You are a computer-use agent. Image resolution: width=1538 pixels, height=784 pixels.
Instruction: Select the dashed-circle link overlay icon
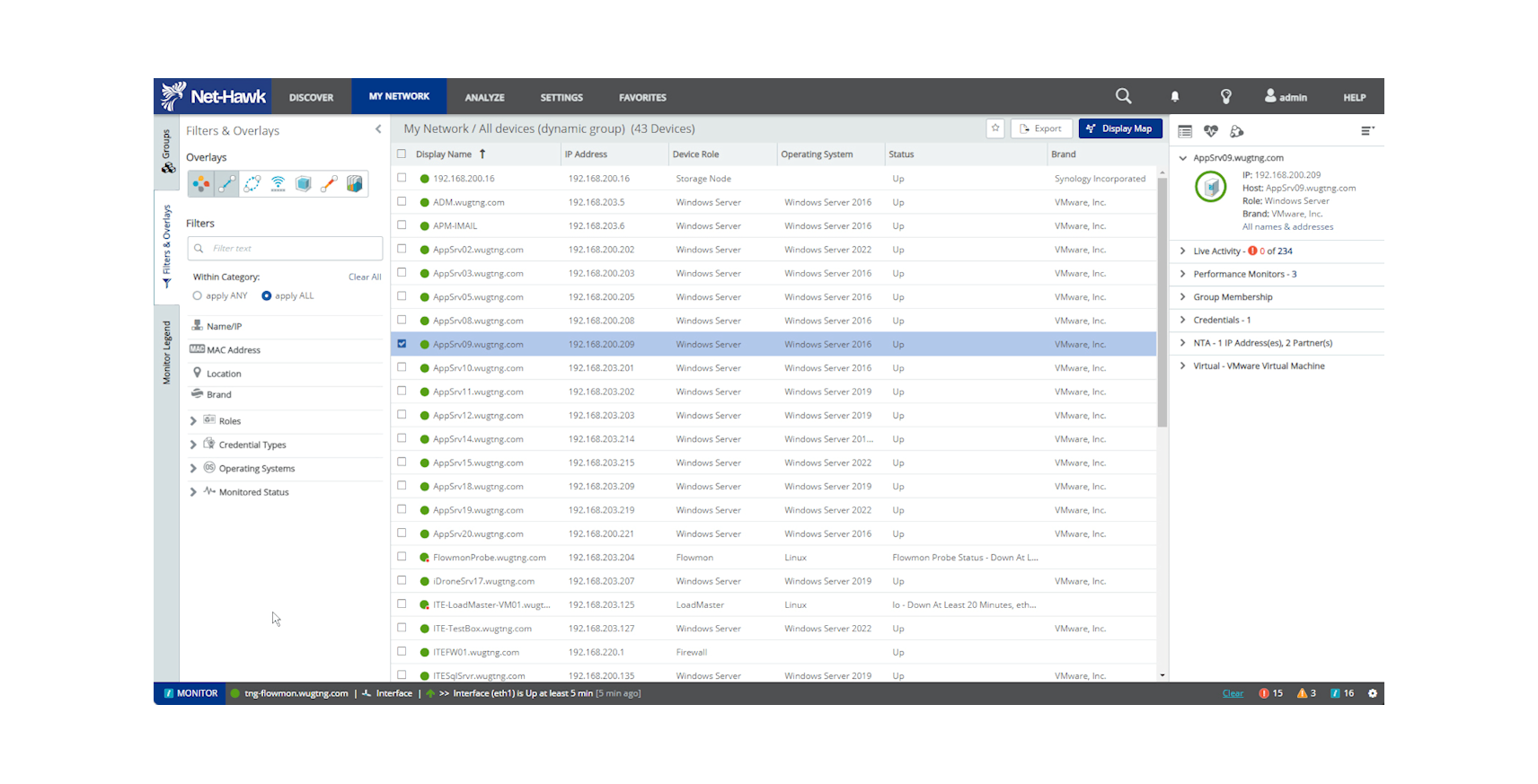[x=252, y=184]
